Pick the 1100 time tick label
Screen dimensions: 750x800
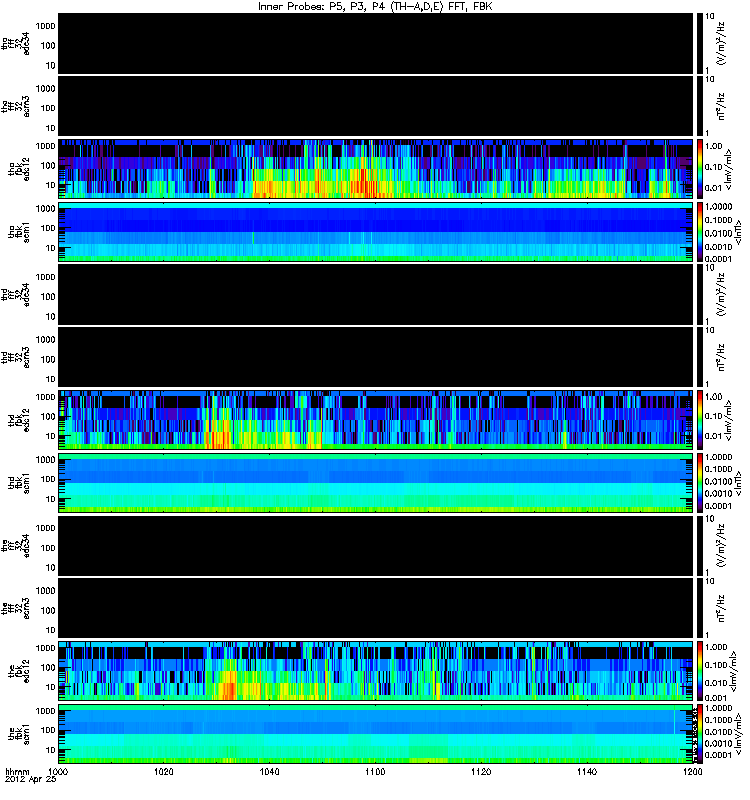[375, 771]
